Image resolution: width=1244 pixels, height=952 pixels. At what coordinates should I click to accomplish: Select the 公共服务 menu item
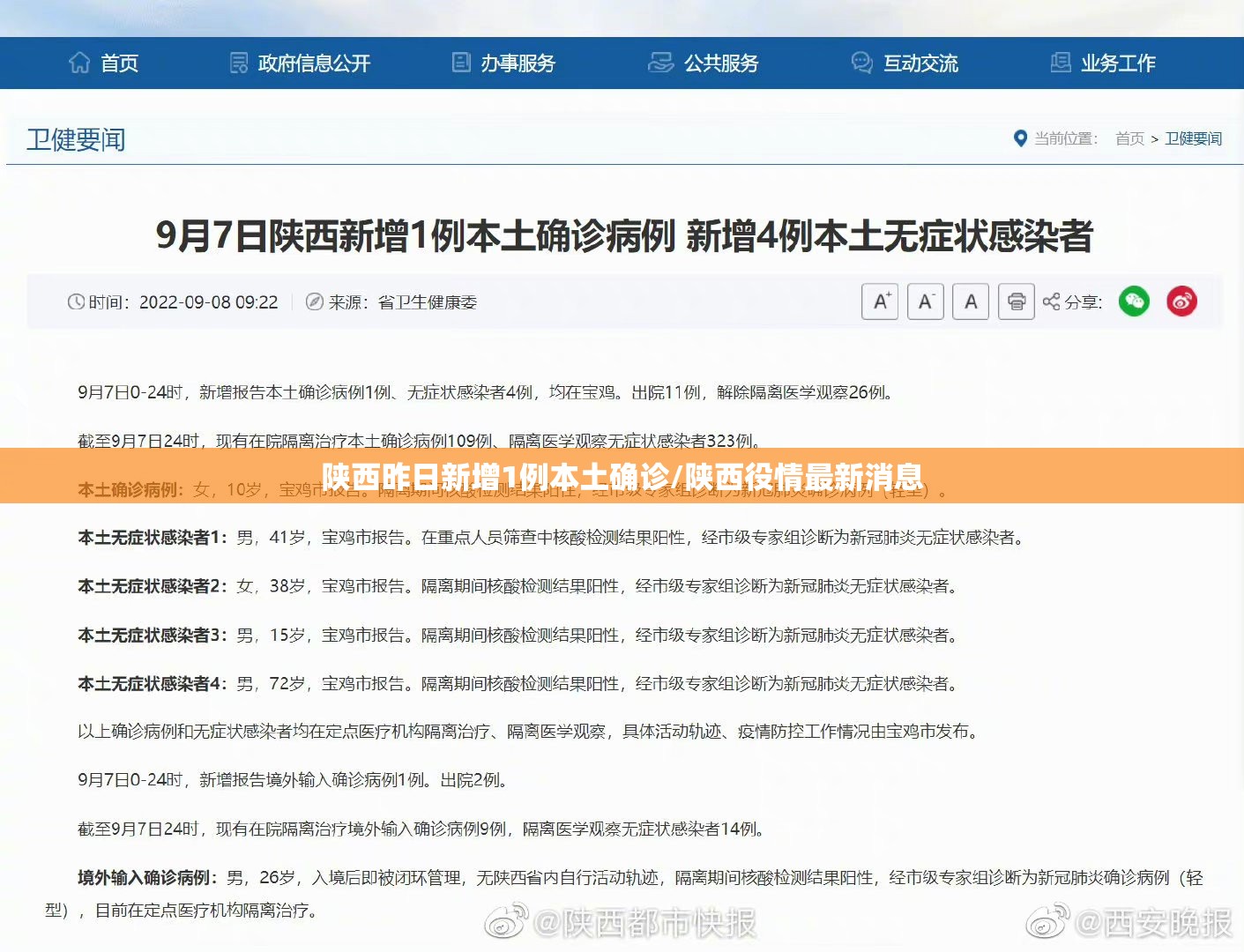[x=721, y=63]
